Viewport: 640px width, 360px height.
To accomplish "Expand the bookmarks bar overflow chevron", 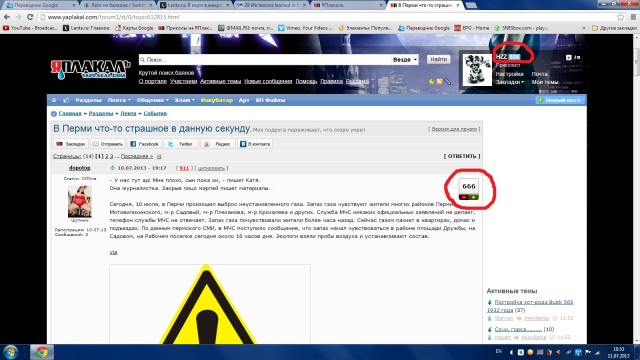I will (584, 28).
